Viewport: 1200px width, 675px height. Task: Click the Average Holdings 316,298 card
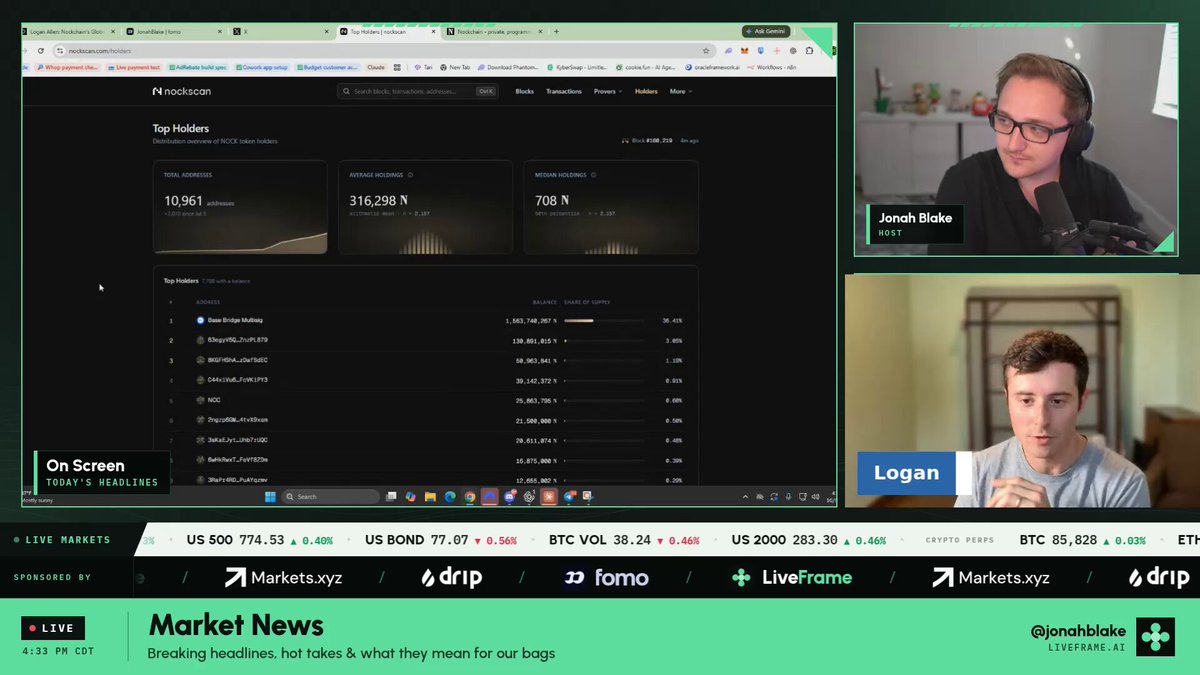425,207
